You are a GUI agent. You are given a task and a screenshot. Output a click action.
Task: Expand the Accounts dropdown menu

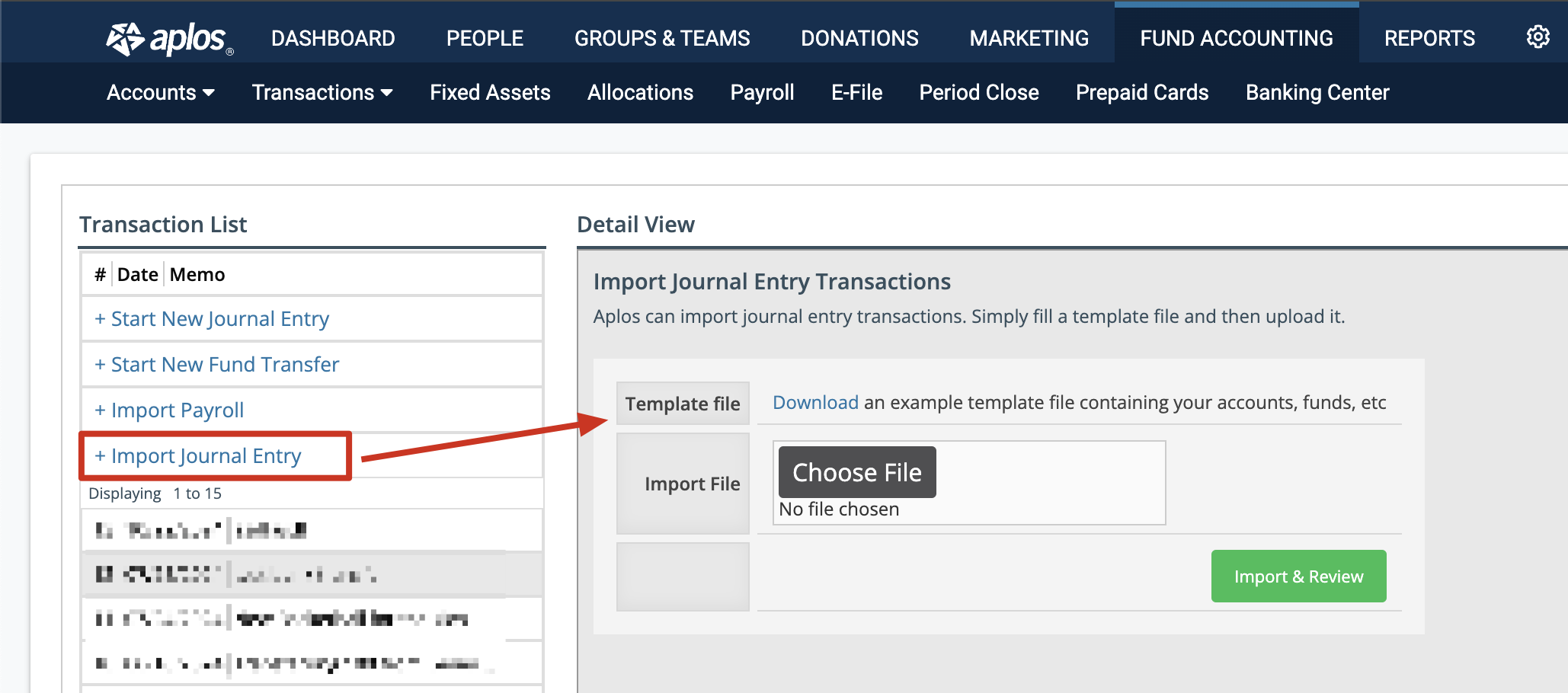[160, 92]
